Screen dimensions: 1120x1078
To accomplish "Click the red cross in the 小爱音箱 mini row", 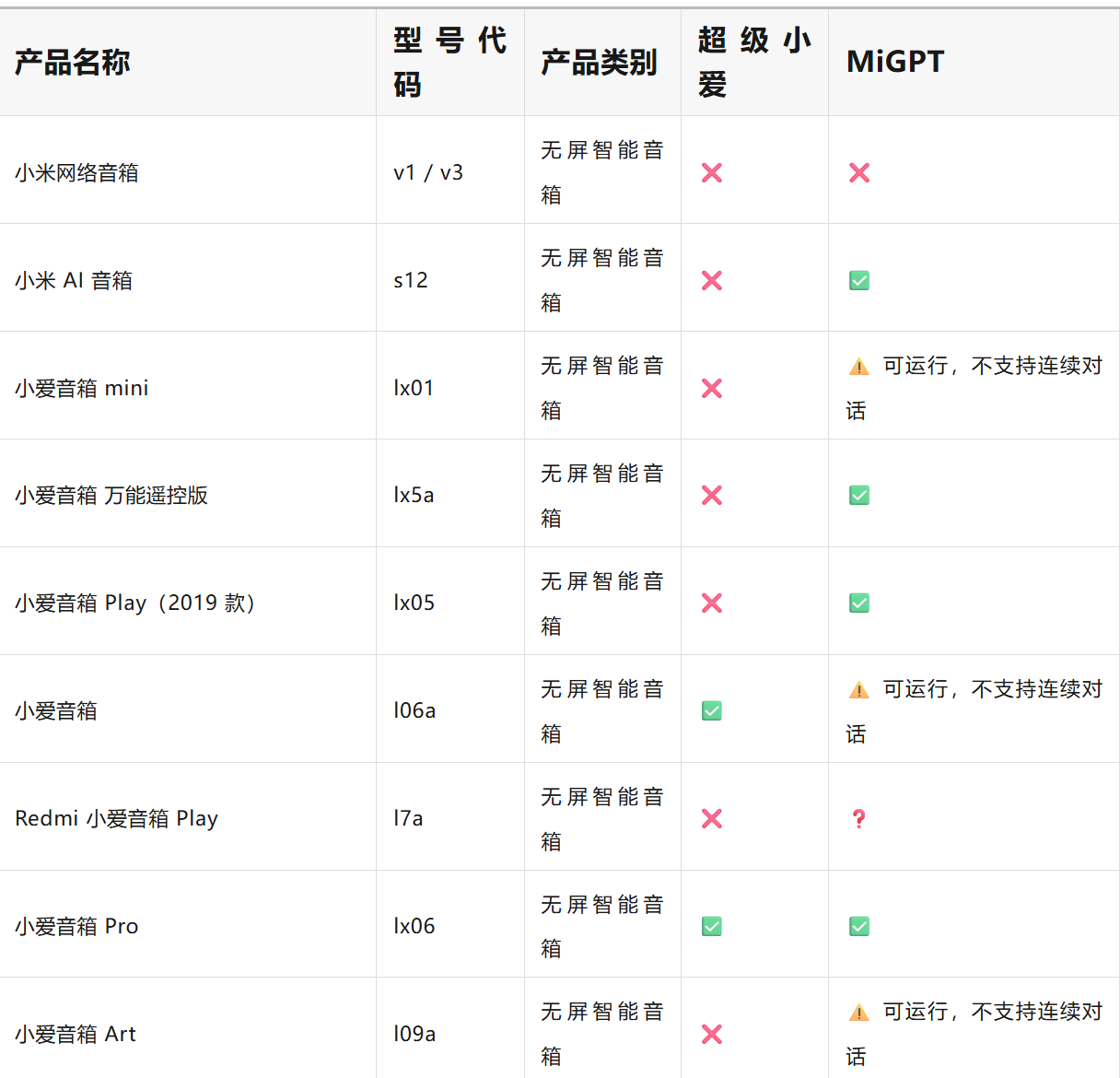I will [x=712, y=388].
